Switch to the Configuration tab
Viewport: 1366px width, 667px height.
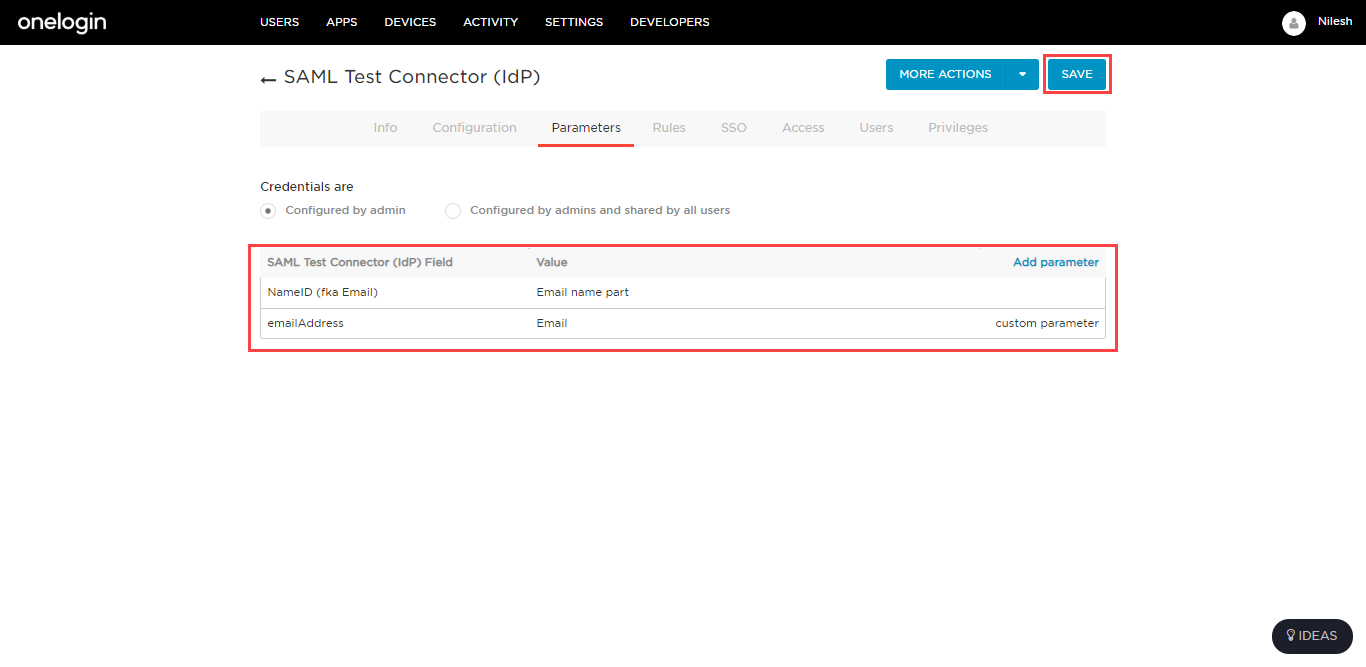click(x=474, y=128)
